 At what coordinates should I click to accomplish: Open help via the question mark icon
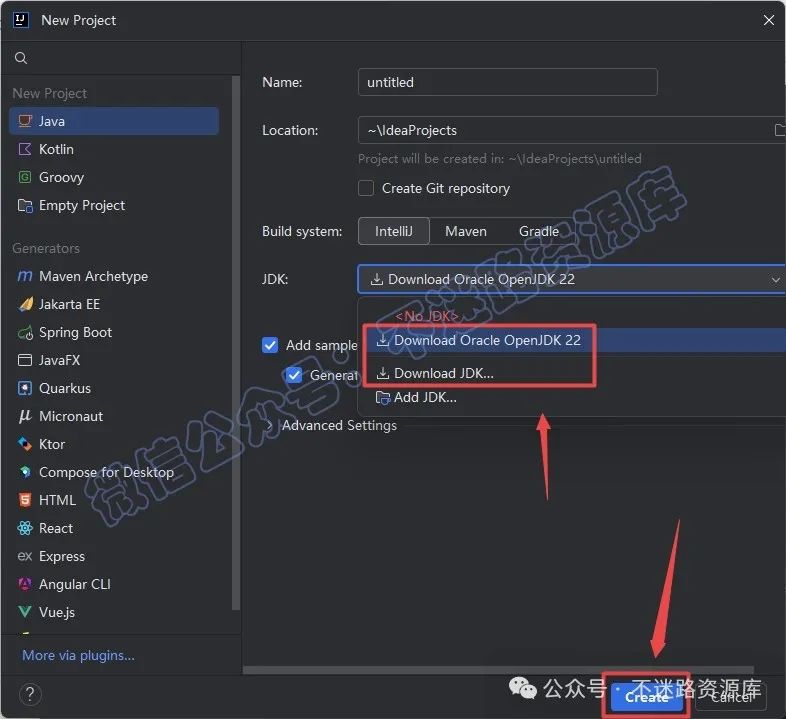[x=30, y=694]
